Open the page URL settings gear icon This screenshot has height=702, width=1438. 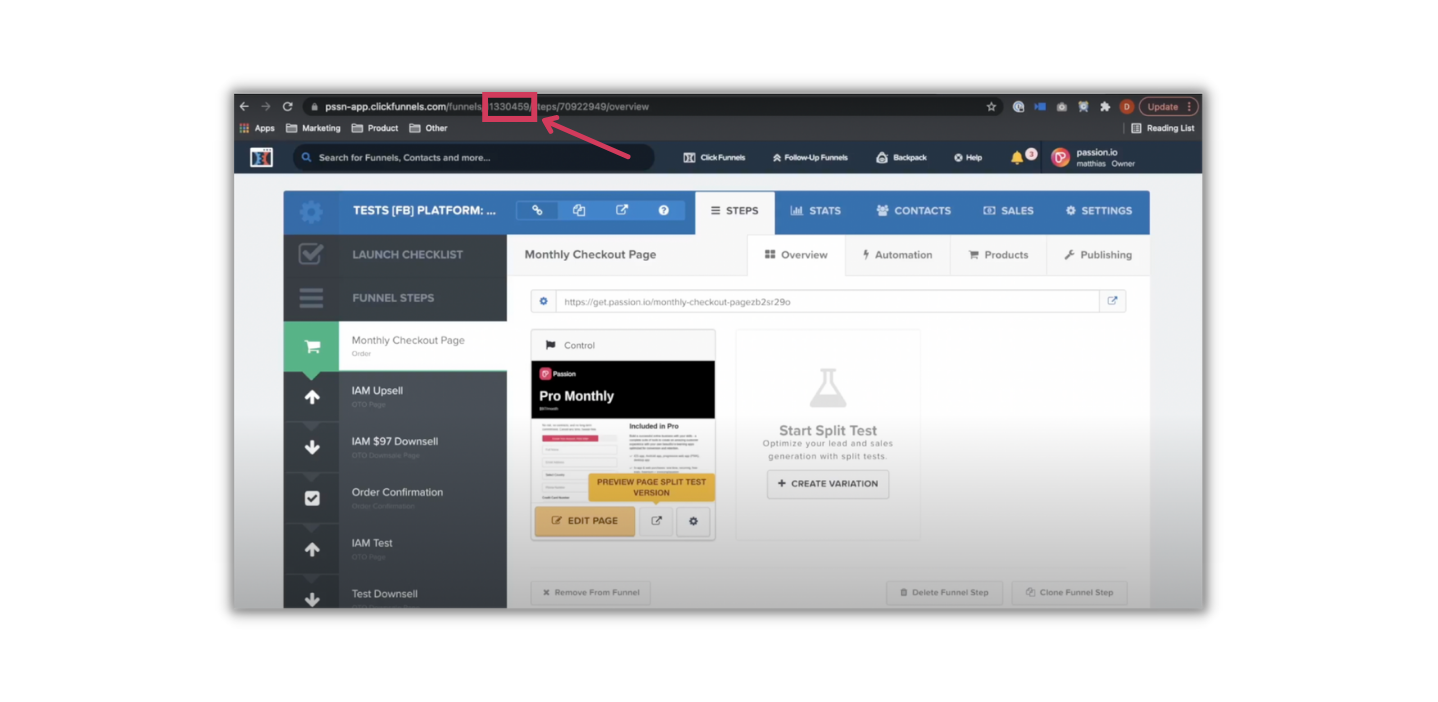tap(542, 300)
